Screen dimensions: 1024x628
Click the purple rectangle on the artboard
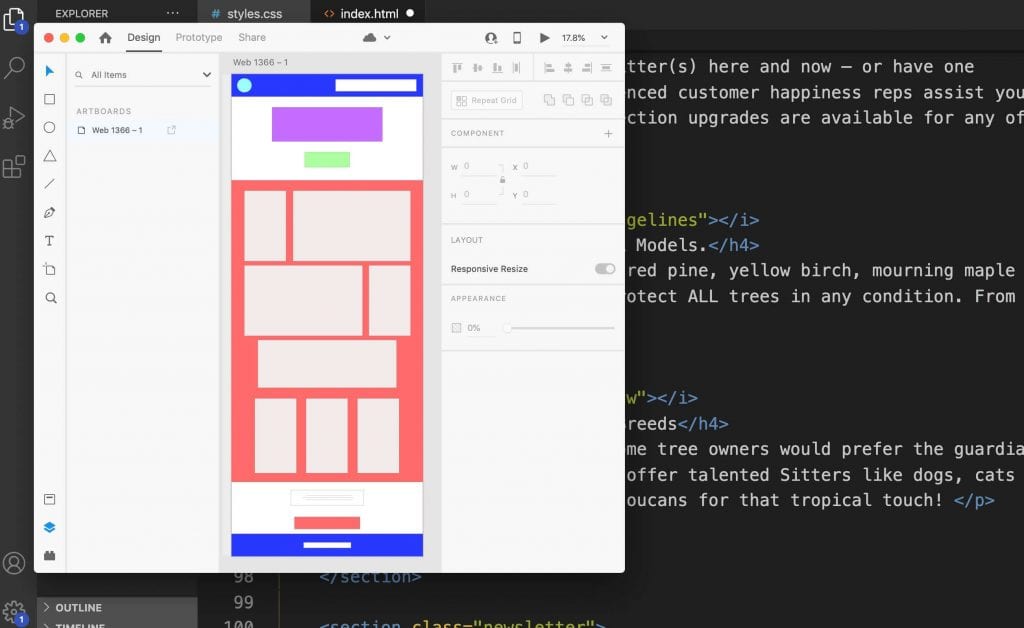point(327,124)
